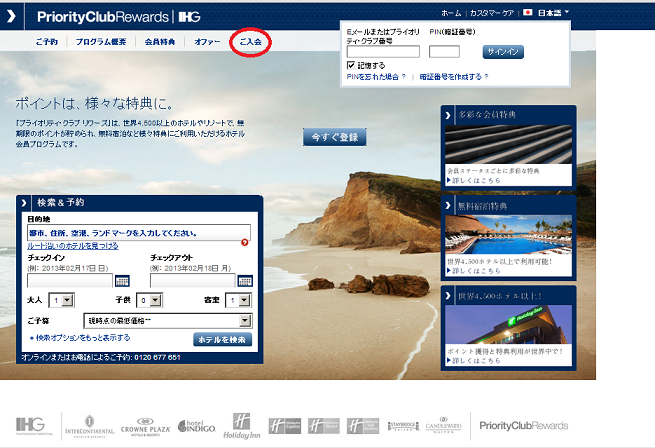Open the ご入会 menu item

tap(250, 42)
